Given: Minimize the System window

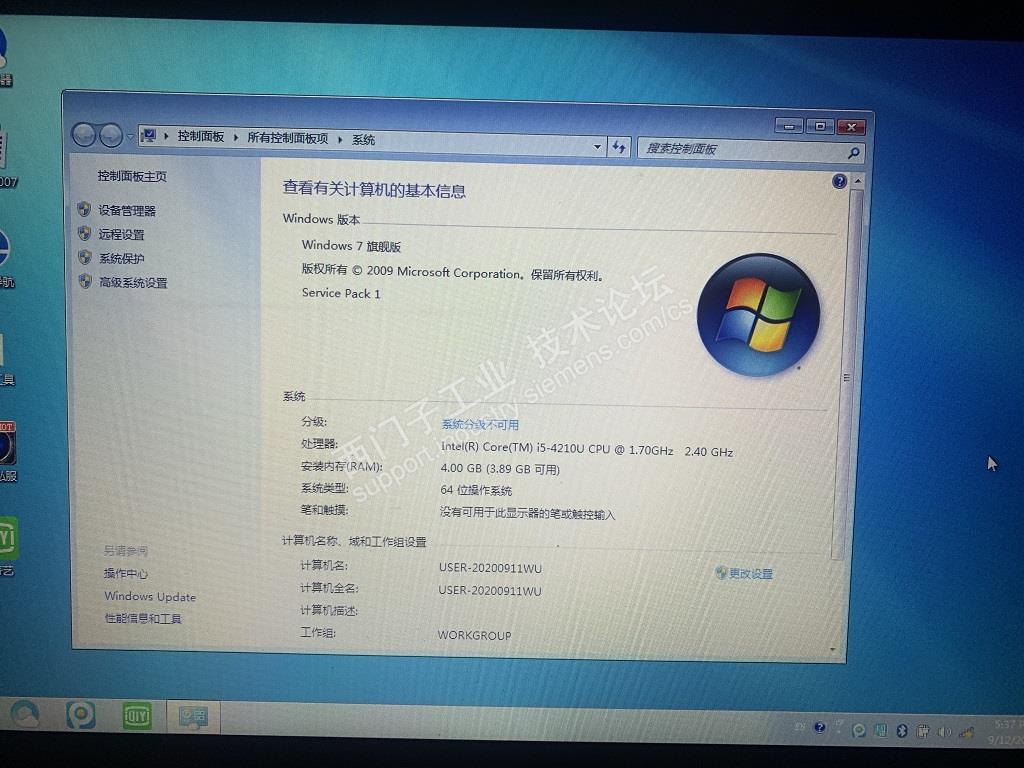Looking at the screenshot, I should [x=789, y=127].
